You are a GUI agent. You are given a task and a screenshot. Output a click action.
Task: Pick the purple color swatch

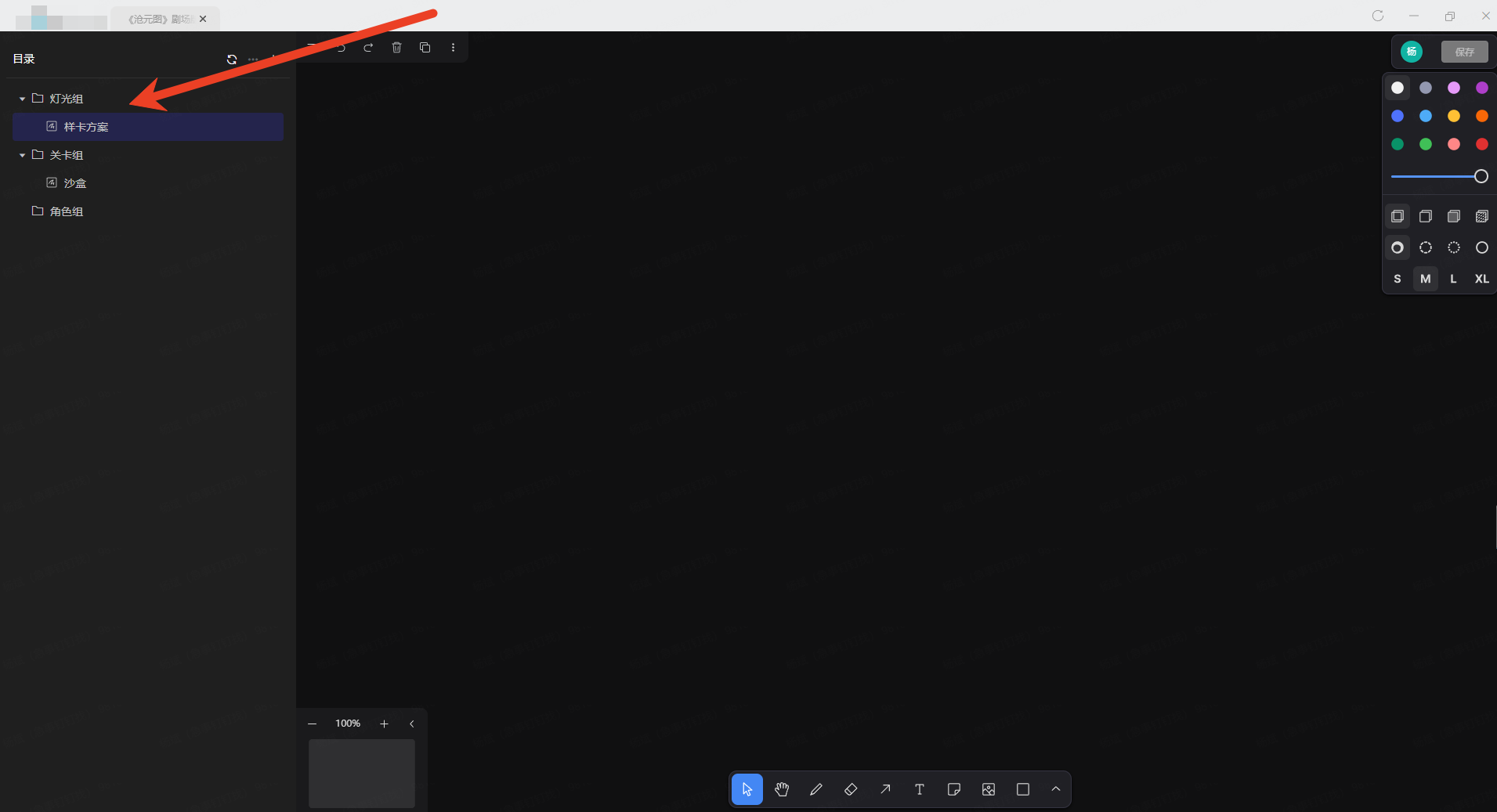(1482, 88)
